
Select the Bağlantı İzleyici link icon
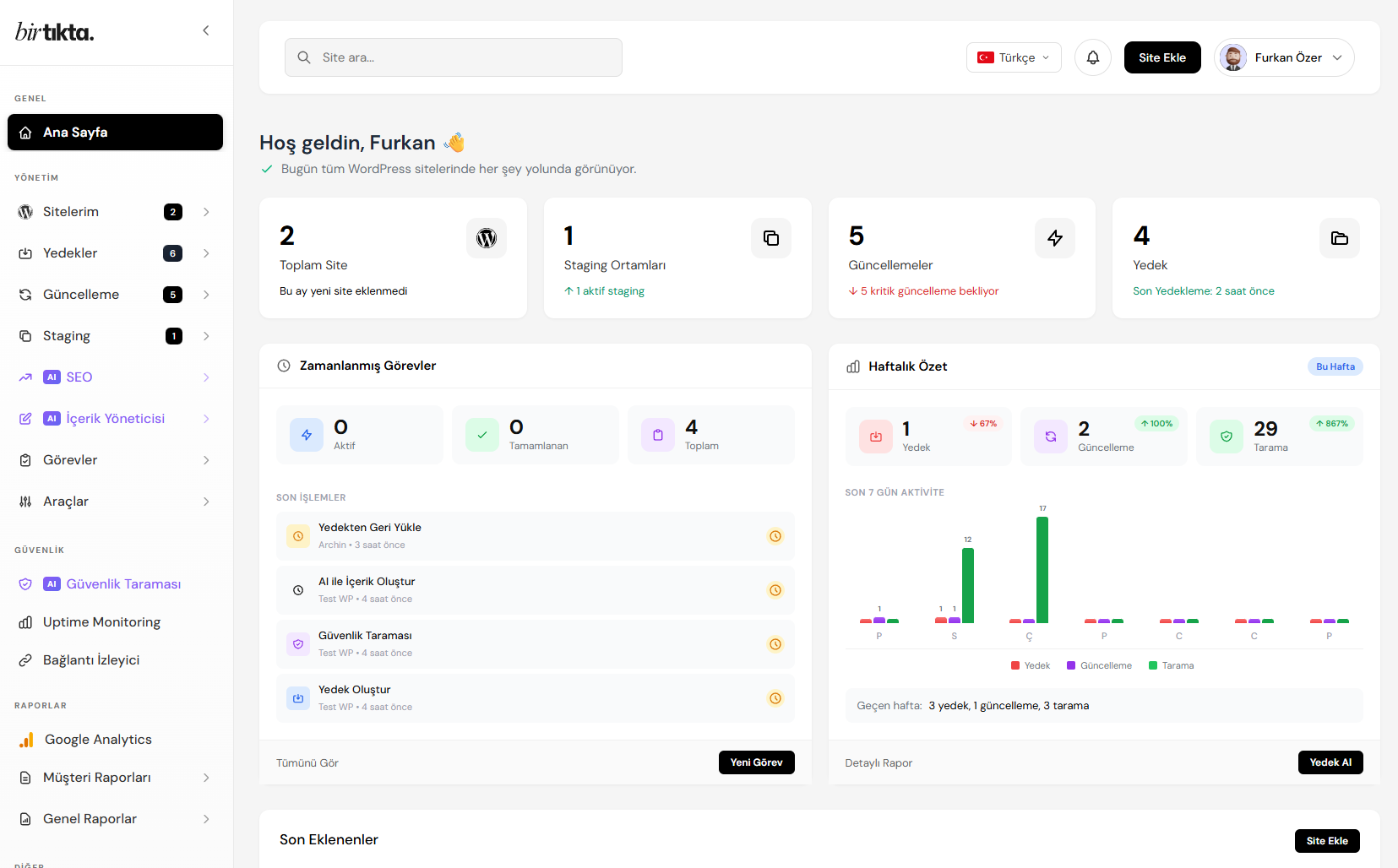coord(25,659)
